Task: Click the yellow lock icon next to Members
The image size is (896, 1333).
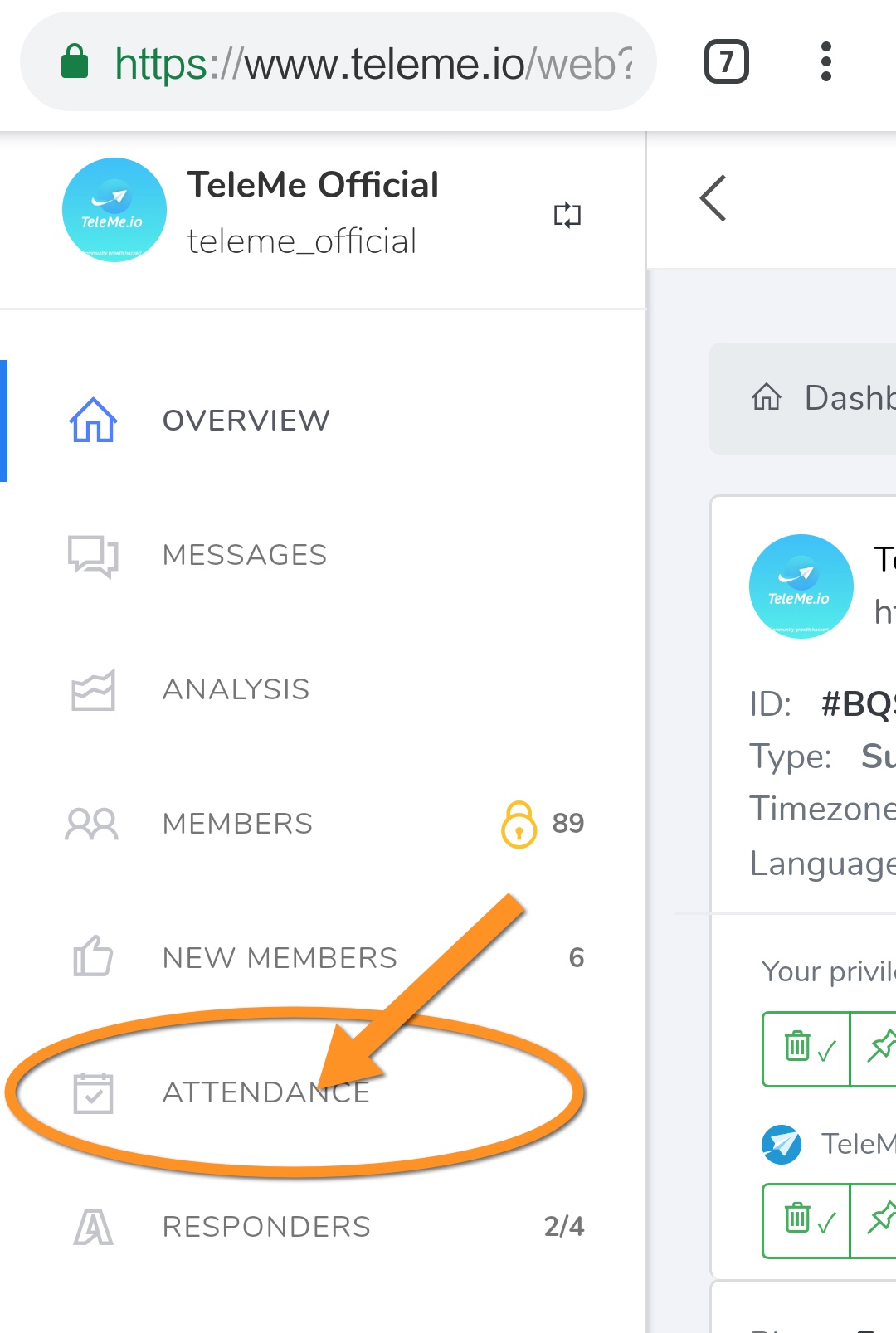Action: point(519,824)
